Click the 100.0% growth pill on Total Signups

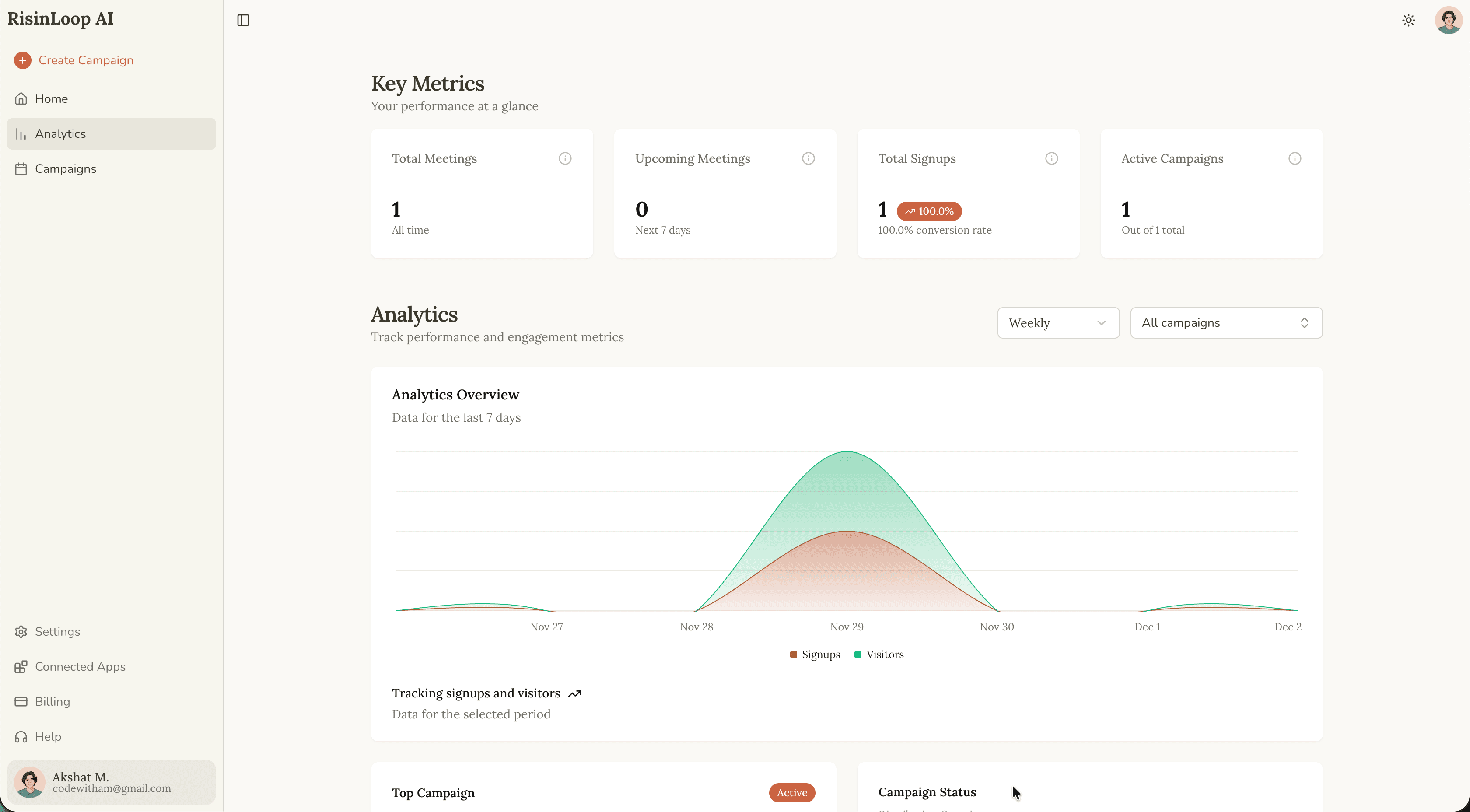(x=929, y=210)
